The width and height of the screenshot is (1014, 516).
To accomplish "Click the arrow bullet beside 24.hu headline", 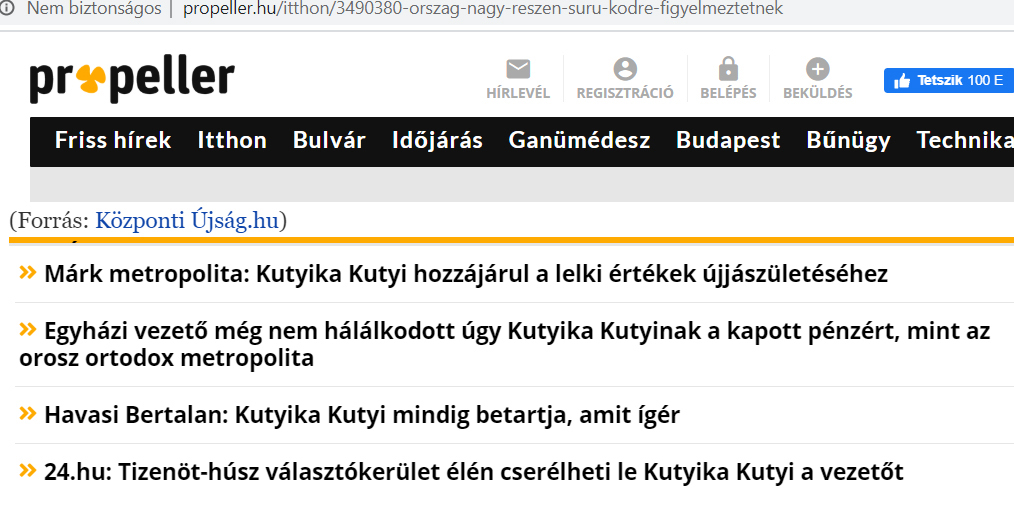I will point(28,469).
